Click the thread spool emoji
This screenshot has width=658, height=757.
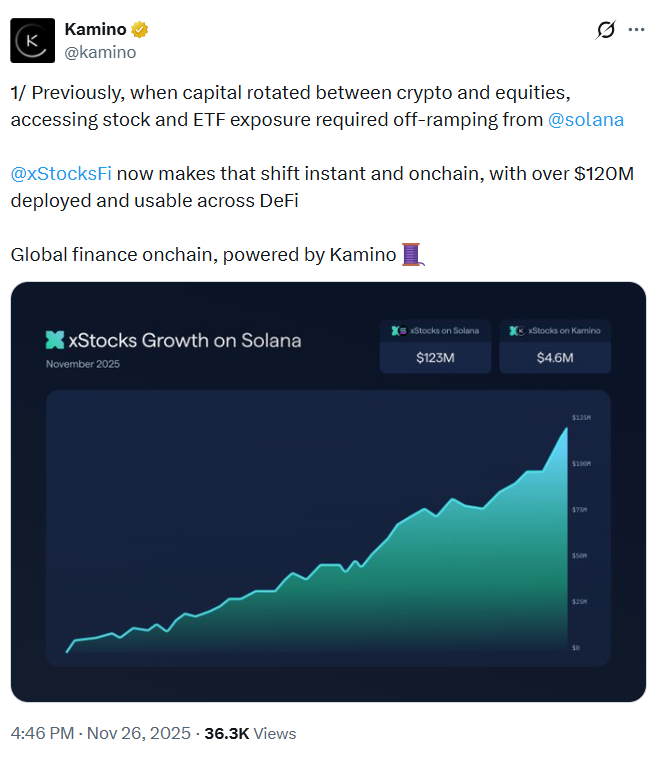point(413,254)
